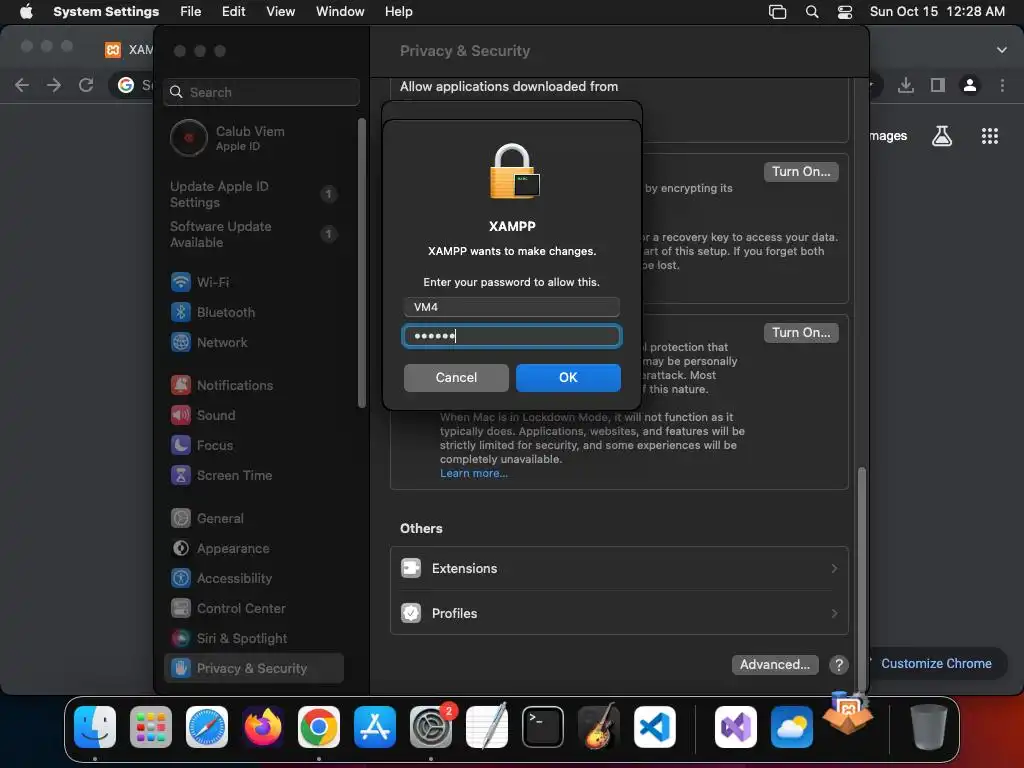Launch Firefox from the Dock
The width and height of the screenshot is (1024, 768).
click(263, 727)
